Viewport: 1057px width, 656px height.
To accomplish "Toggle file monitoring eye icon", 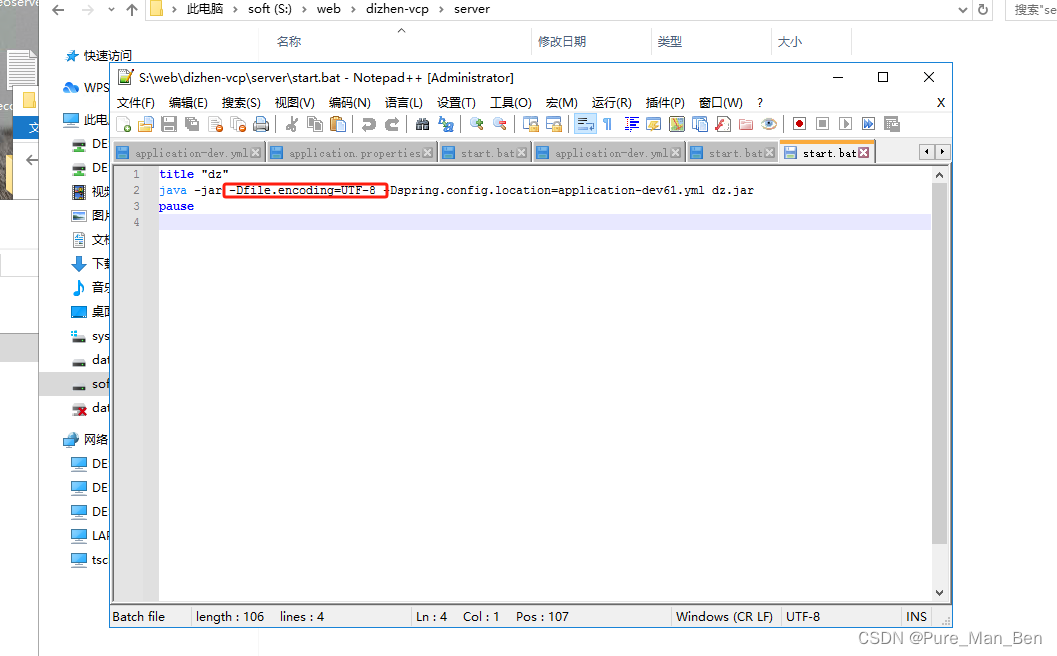I will click(x=768, y=124).
